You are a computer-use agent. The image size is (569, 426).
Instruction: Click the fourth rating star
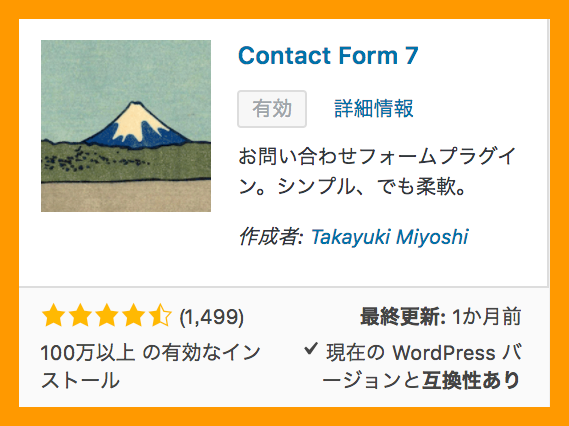pyautogui.click(x=134, y=316)
